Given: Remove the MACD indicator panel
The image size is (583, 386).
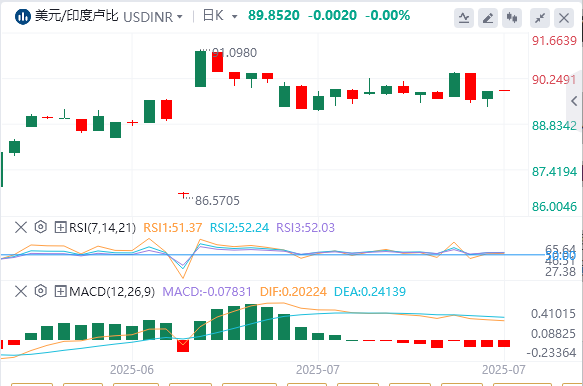Looking at the screenshot, I should (21, 291).
